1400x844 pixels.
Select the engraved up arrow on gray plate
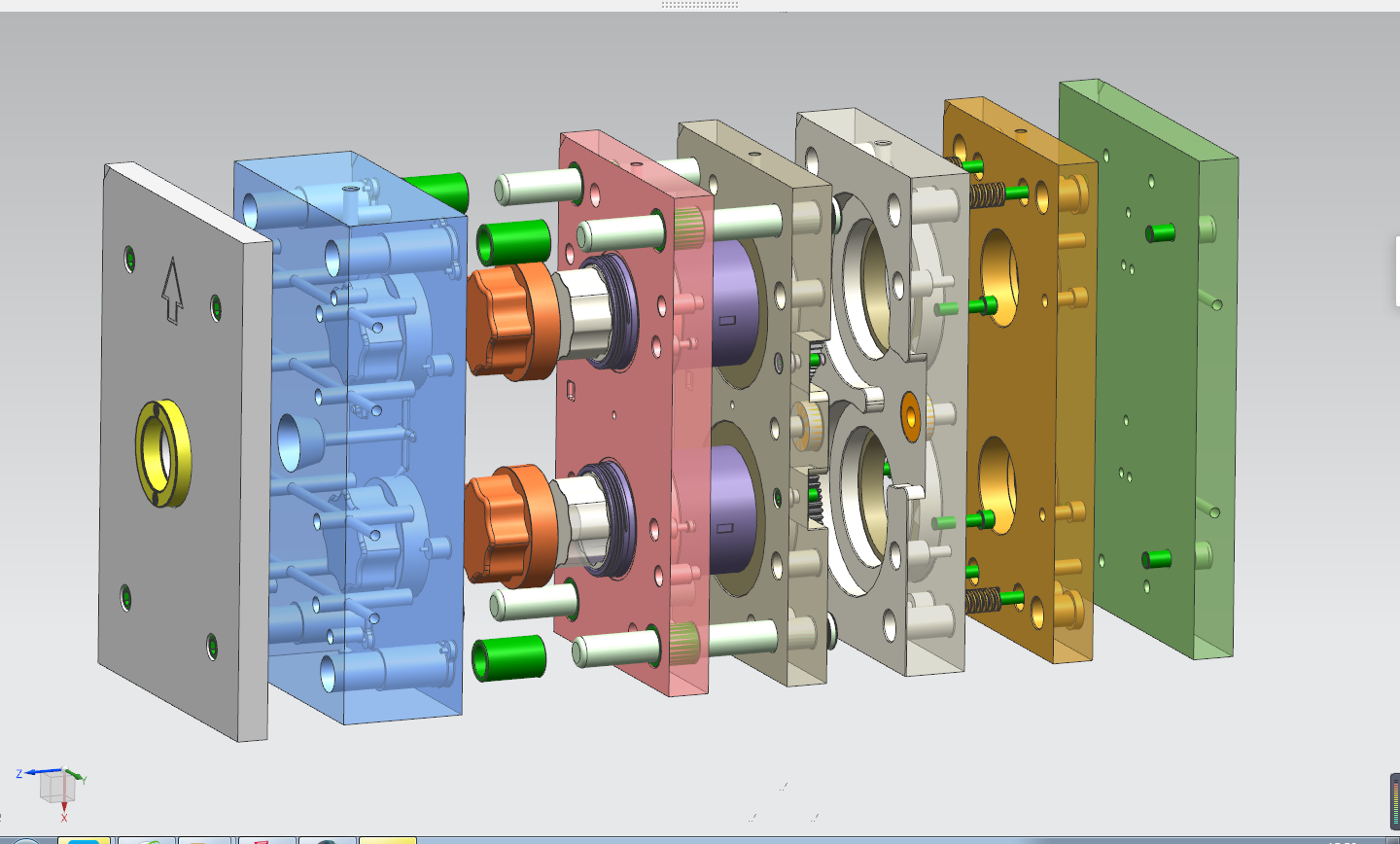click(172, 291)
